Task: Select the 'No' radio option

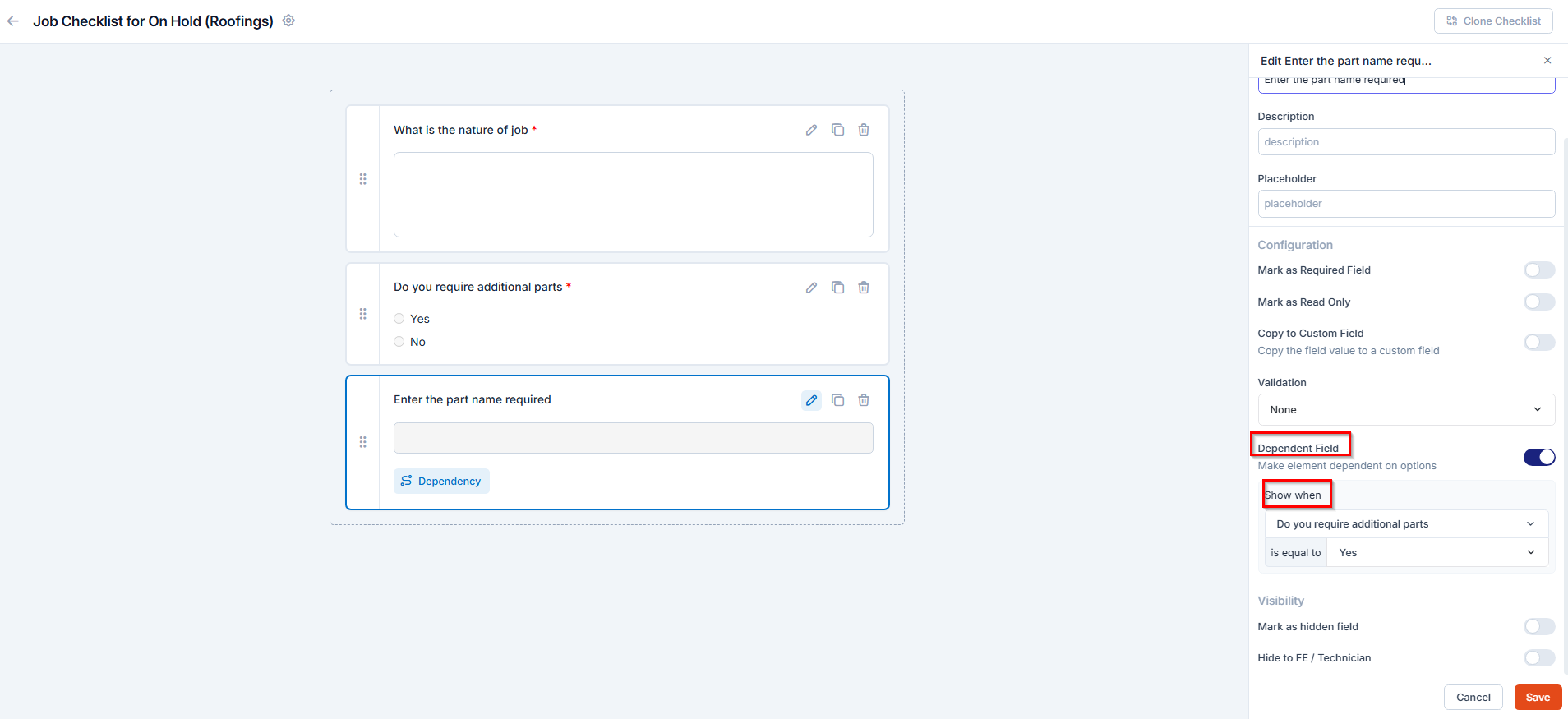Action: pos(399,342)
